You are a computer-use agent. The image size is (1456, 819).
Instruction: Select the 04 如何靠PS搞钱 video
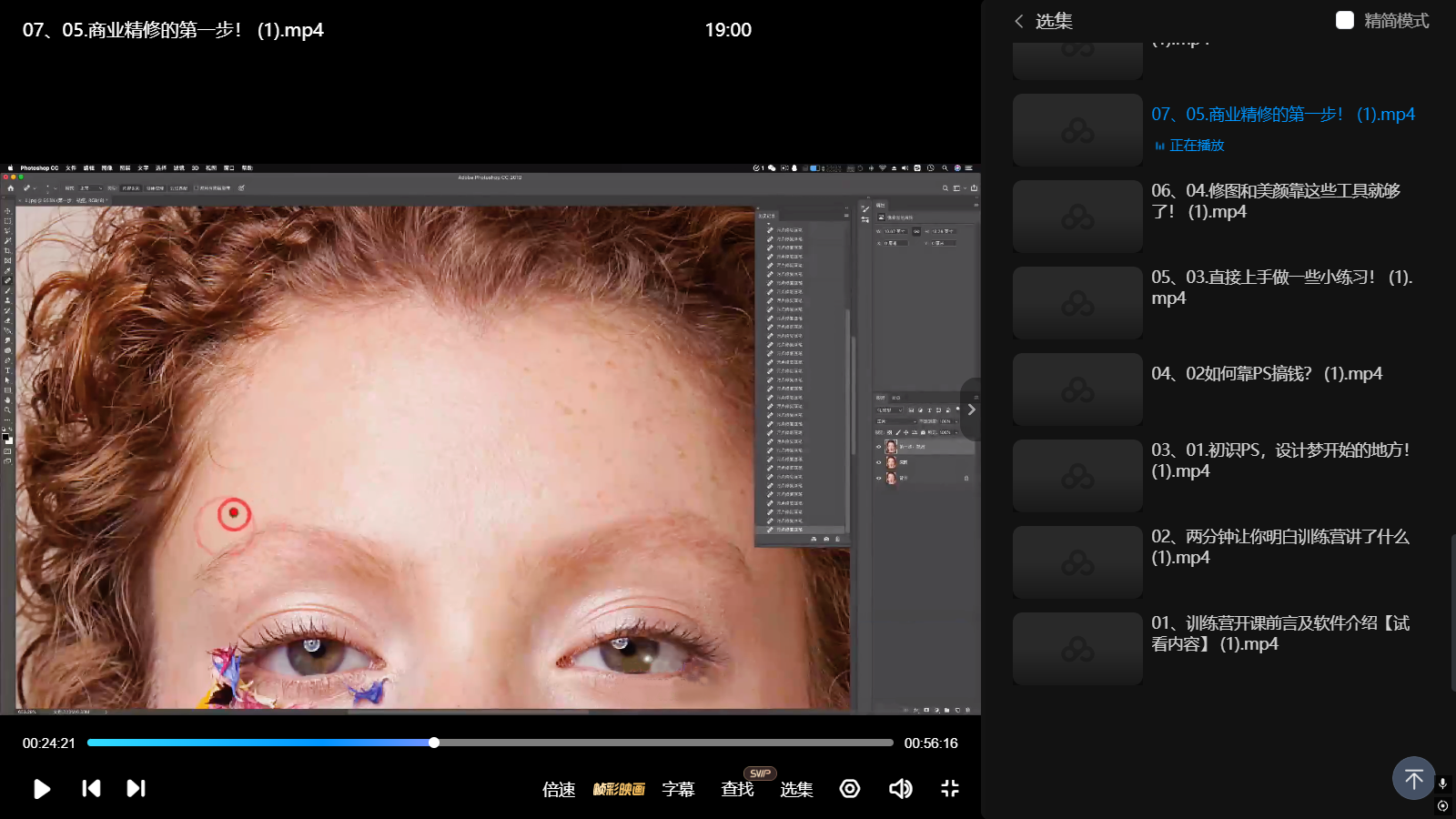click(1266, 374)
